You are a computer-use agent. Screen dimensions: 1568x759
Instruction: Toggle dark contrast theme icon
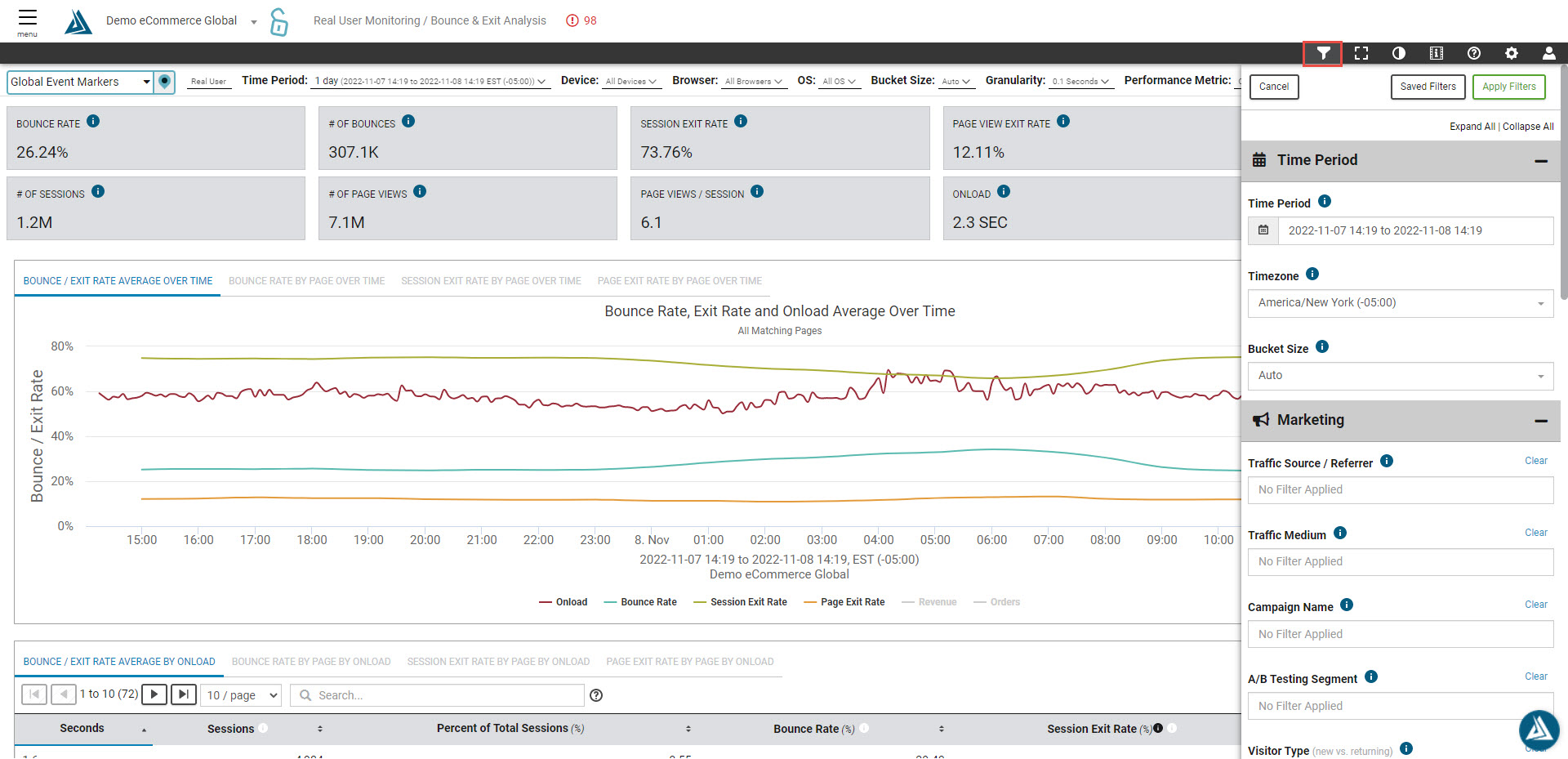[x=1398, y=53]
